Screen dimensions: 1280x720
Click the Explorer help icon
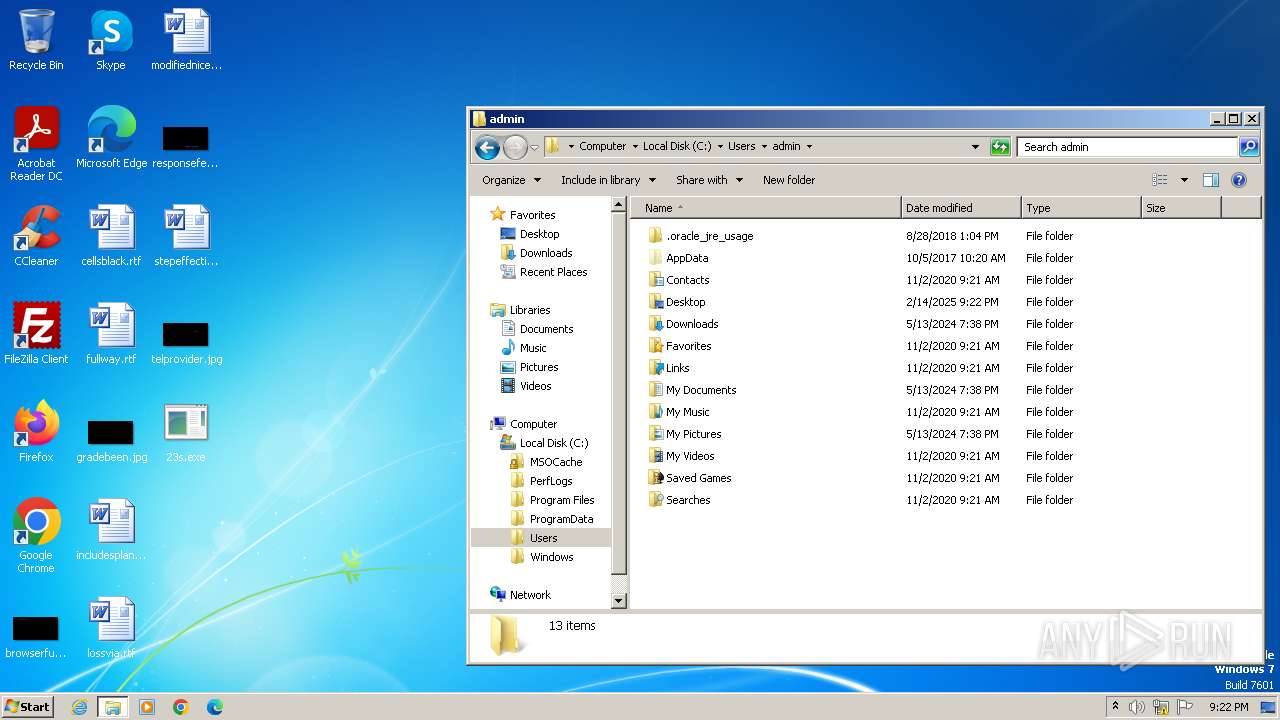click(x=1239, y=180)
